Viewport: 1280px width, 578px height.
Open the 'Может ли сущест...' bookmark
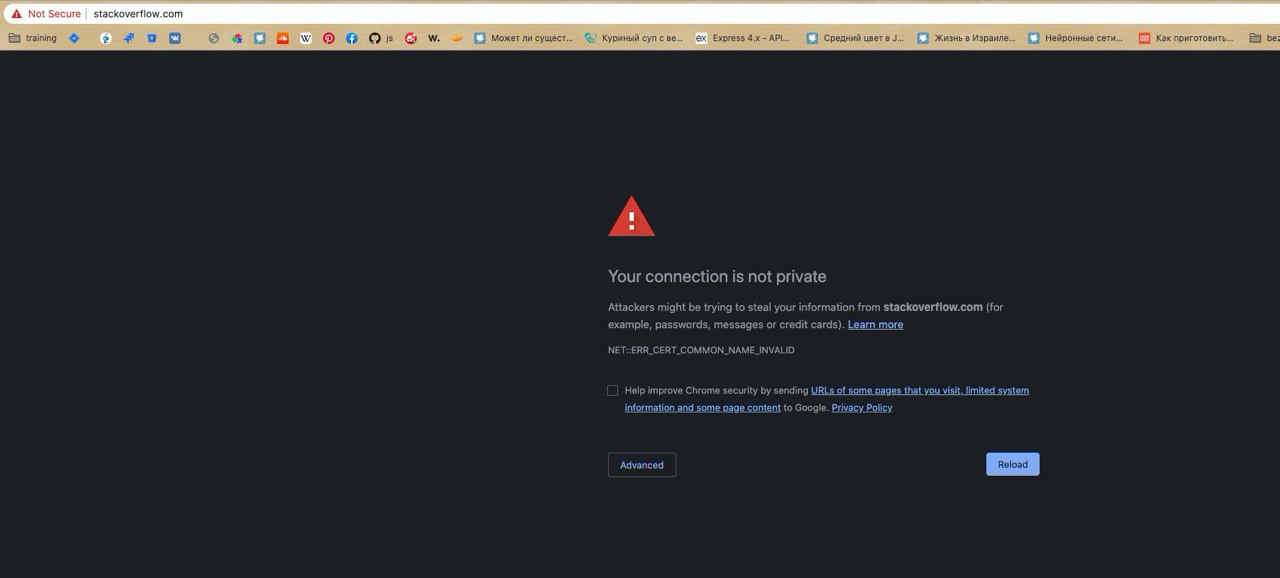[524, 38]
